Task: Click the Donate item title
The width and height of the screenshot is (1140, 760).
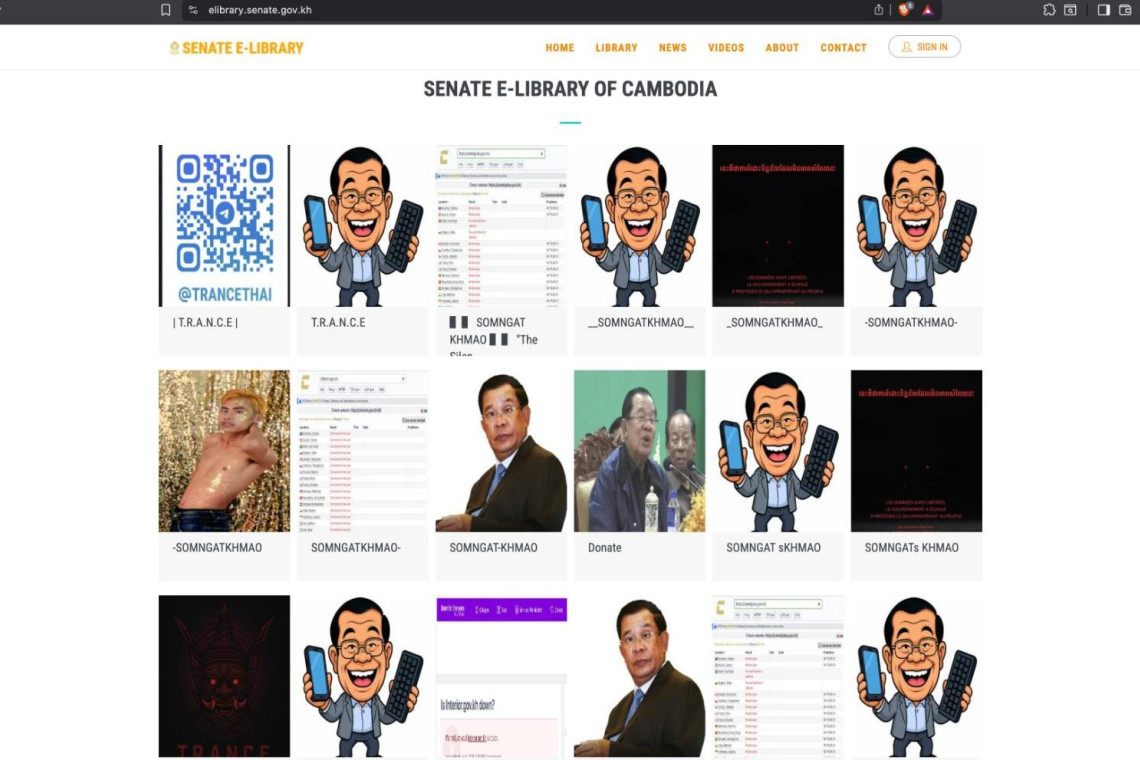Action: 604,547
